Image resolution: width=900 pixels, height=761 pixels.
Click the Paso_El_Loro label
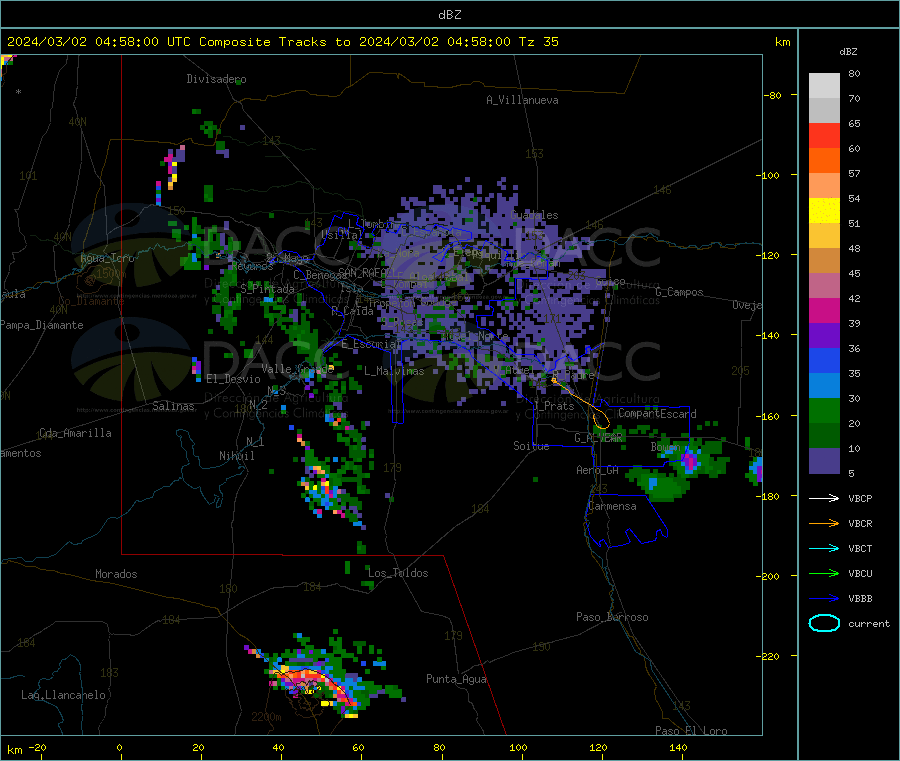click(x=691, y=731)
